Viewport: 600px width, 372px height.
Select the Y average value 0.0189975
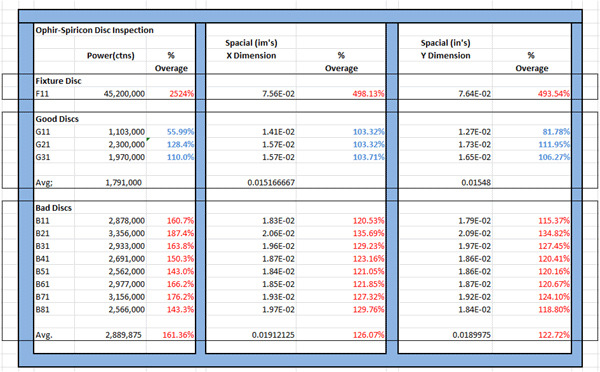coord(471,335)
